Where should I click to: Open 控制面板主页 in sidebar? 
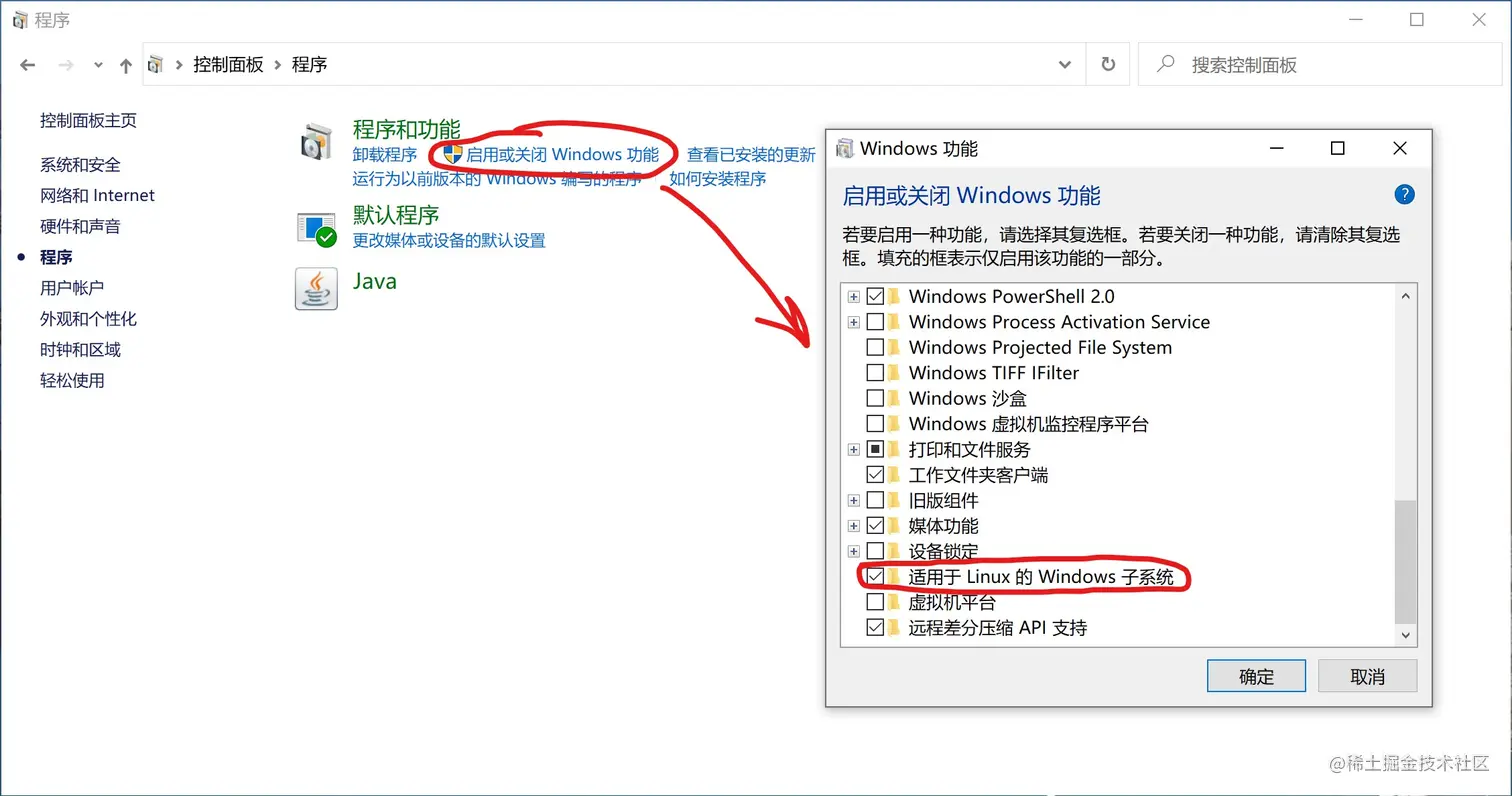point(88,120)
